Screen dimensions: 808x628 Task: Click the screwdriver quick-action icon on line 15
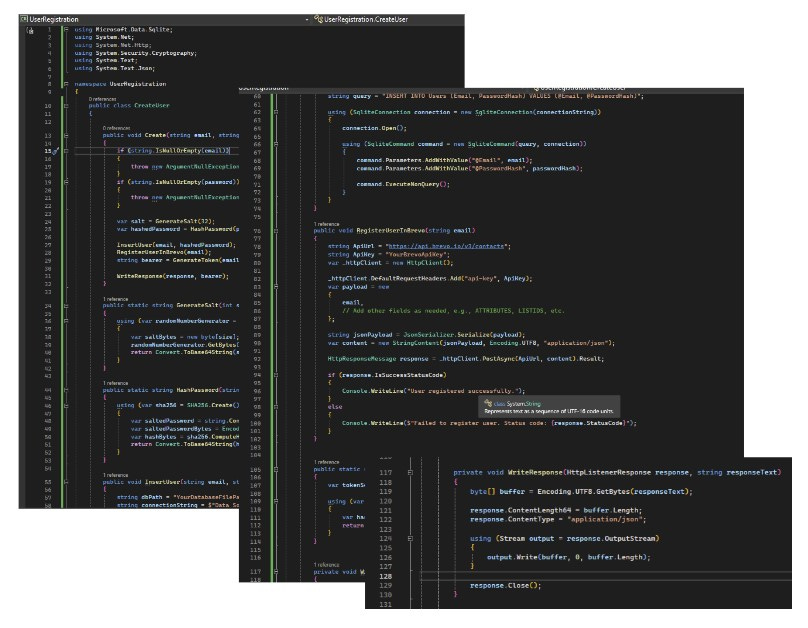pos(56,151)
